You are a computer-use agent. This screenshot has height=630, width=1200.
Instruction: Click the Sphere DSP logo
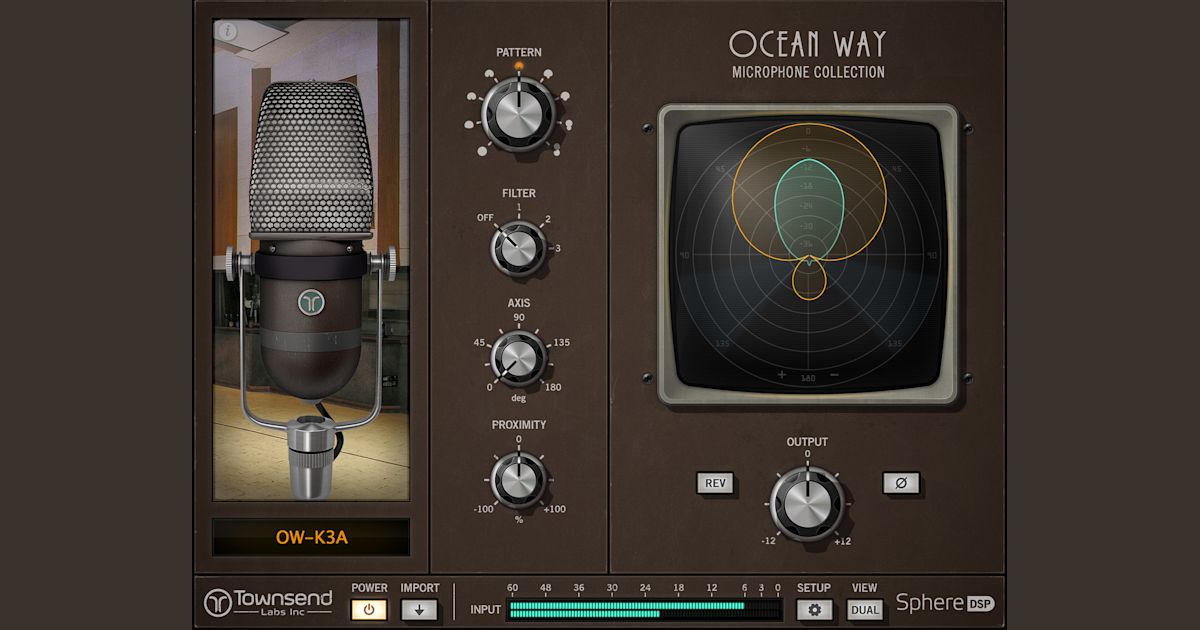945,602
